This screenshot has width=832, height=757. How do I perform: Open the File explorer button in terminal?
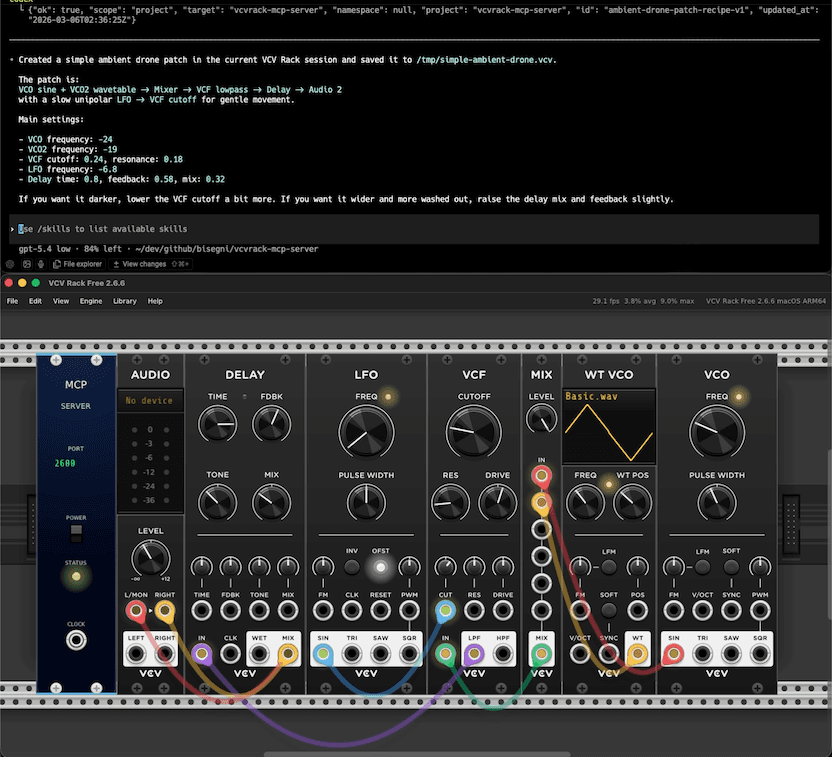77,264
